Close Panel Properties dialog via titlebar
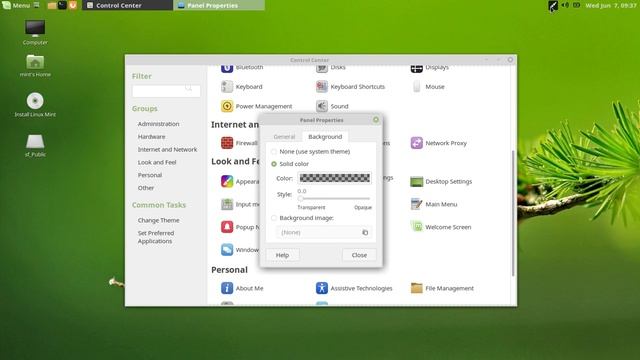 click(376, 120)
